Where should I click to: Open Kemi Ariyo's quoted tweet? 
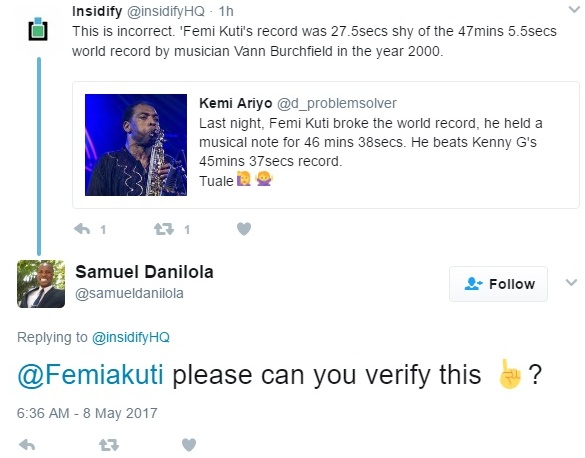(x=326, y=145)
